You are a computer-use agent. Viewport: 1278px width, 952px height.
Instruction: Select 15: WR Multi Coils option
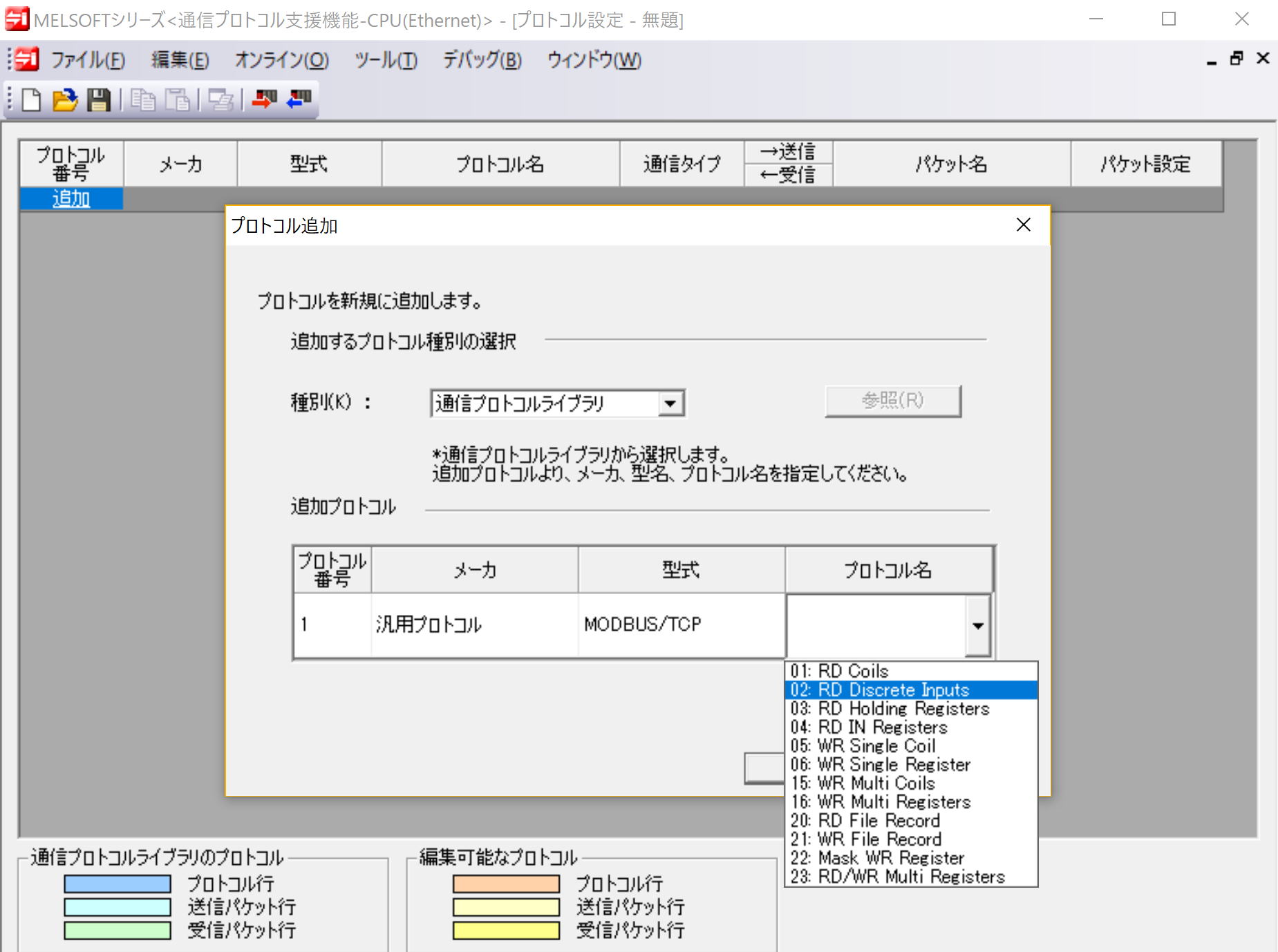pyautogui.click(x=911, y=783)
